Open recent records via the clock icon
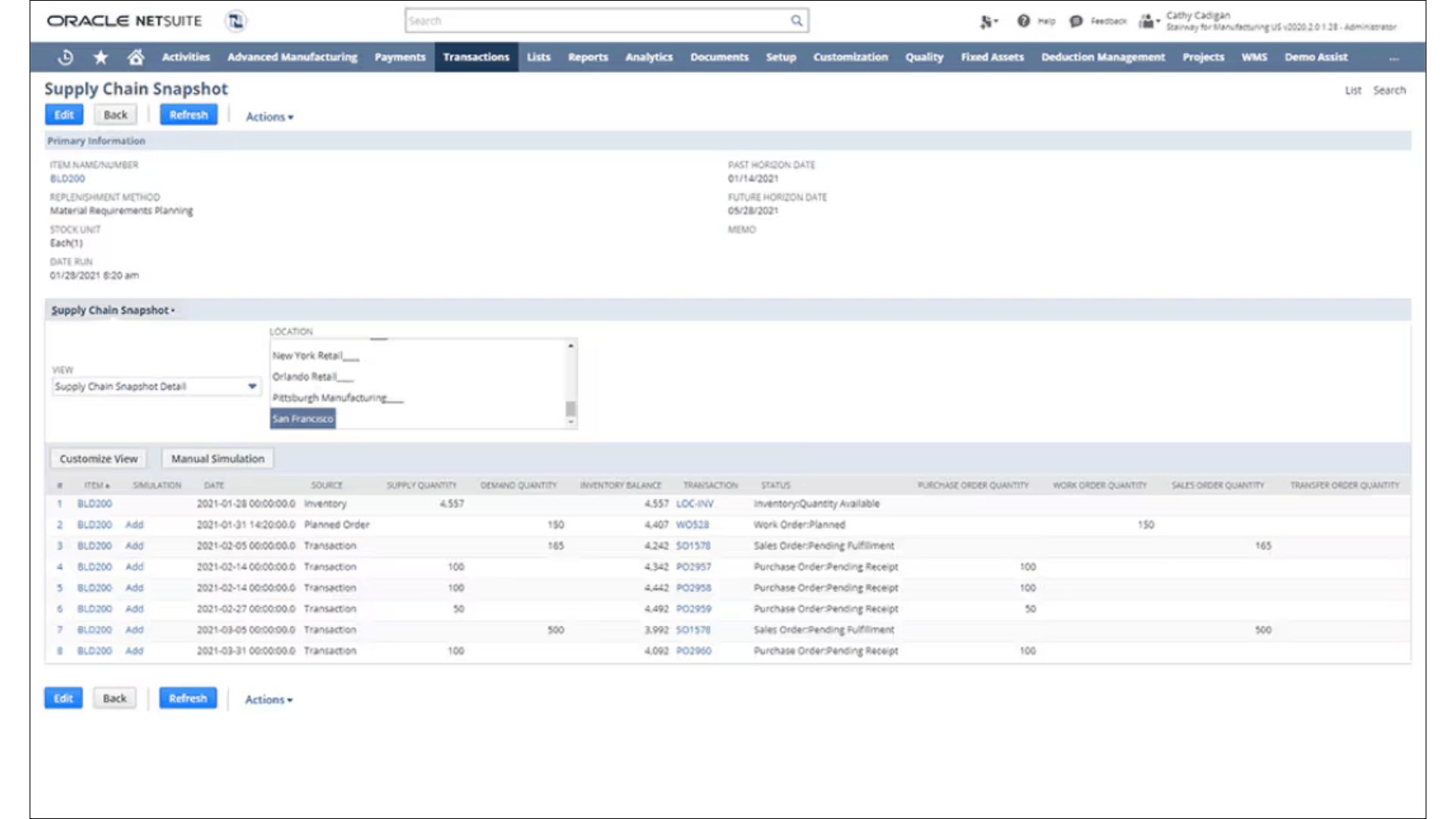 pos(65,57)
